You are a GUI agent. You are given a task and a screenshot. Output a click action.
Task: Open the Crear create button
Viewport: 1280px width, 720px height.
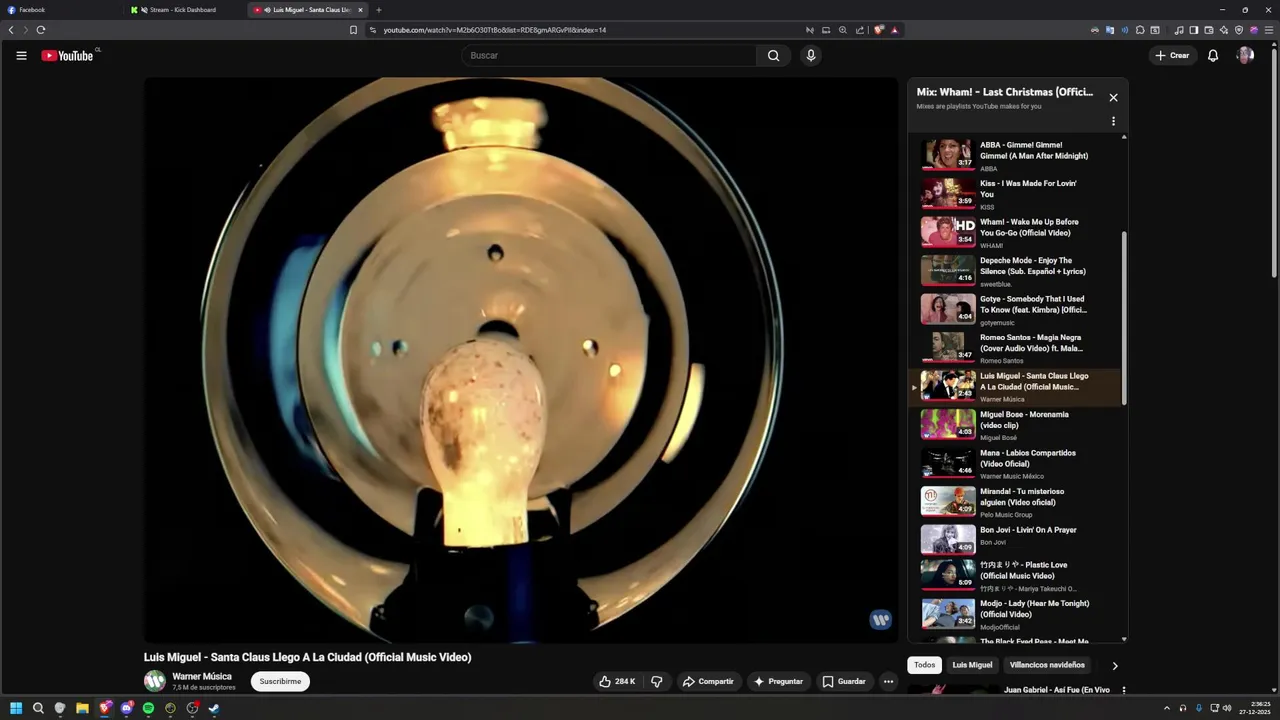(x=1172, y=55)
